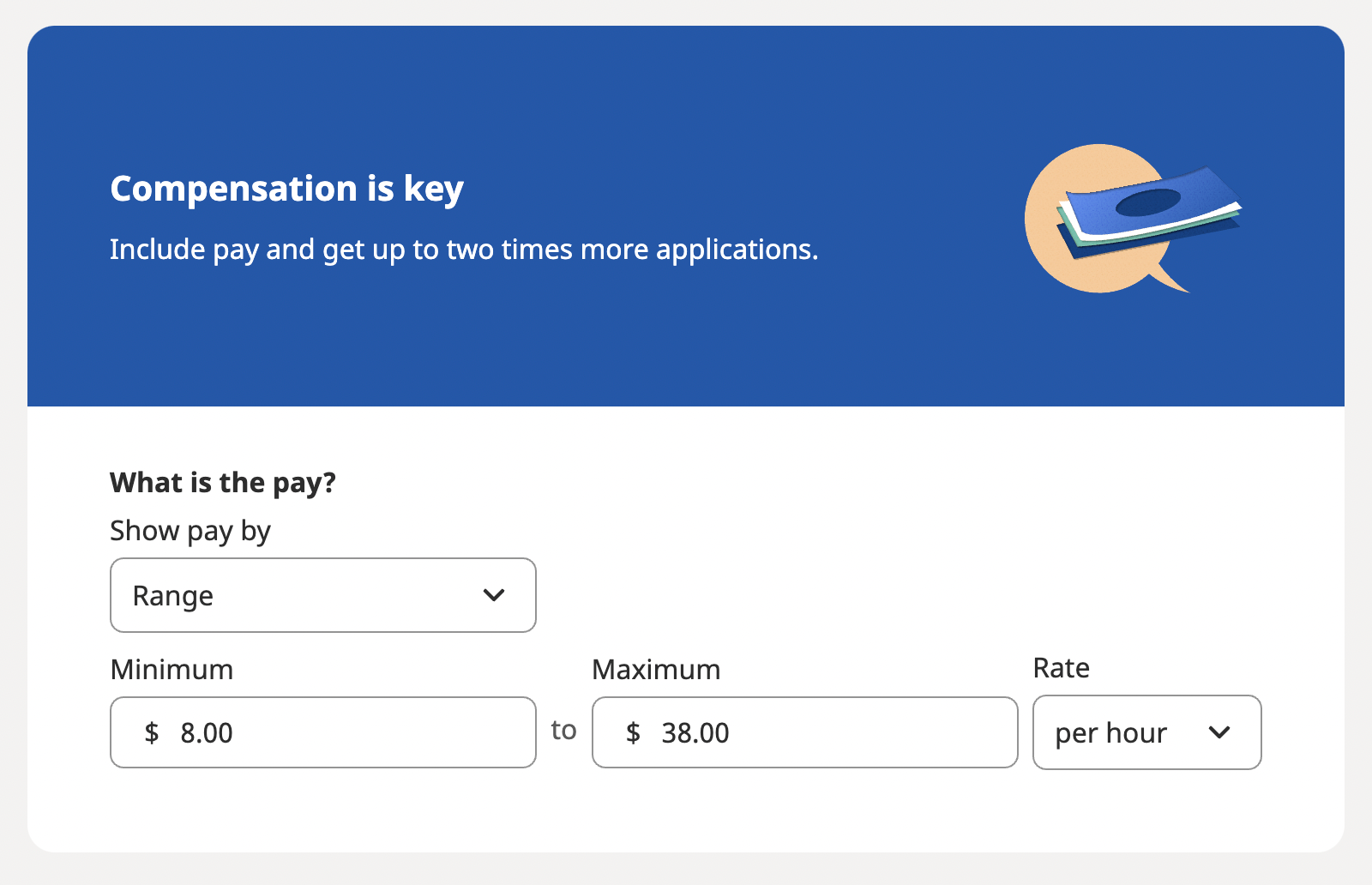
Task: Click the dollar sign in Maximum field
Action: click(x=633, y=732)
